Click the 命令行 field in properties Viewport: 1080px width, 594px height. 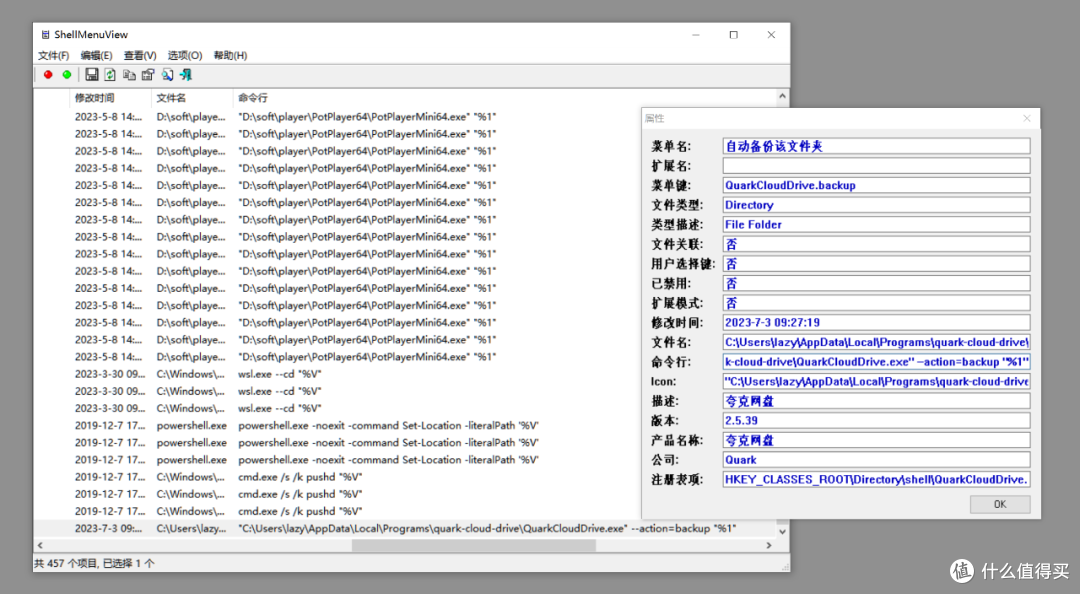(x=876, y=362)
